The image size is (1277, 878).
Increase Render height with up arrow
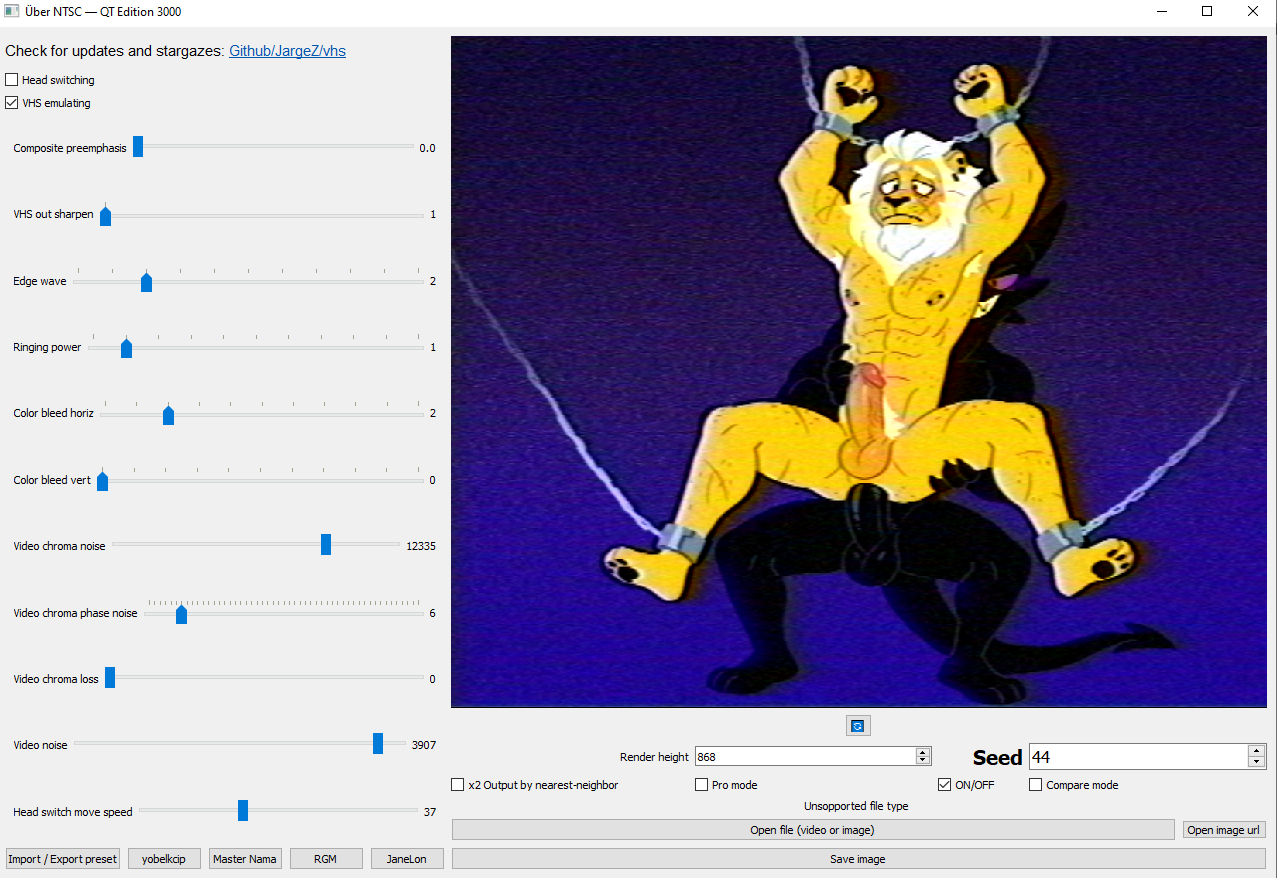[x=923, y=752]
